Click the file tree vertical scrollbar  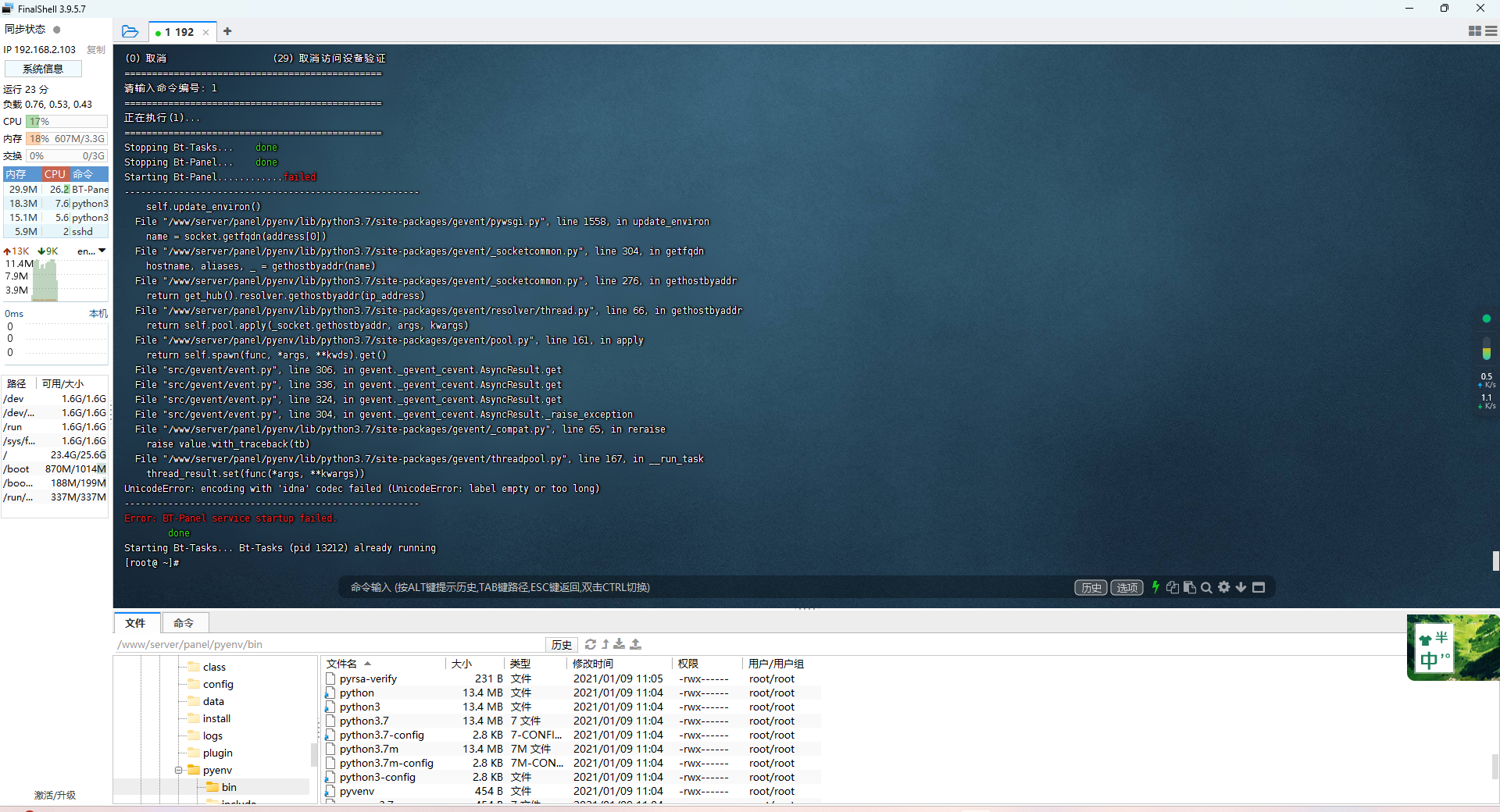314,753
